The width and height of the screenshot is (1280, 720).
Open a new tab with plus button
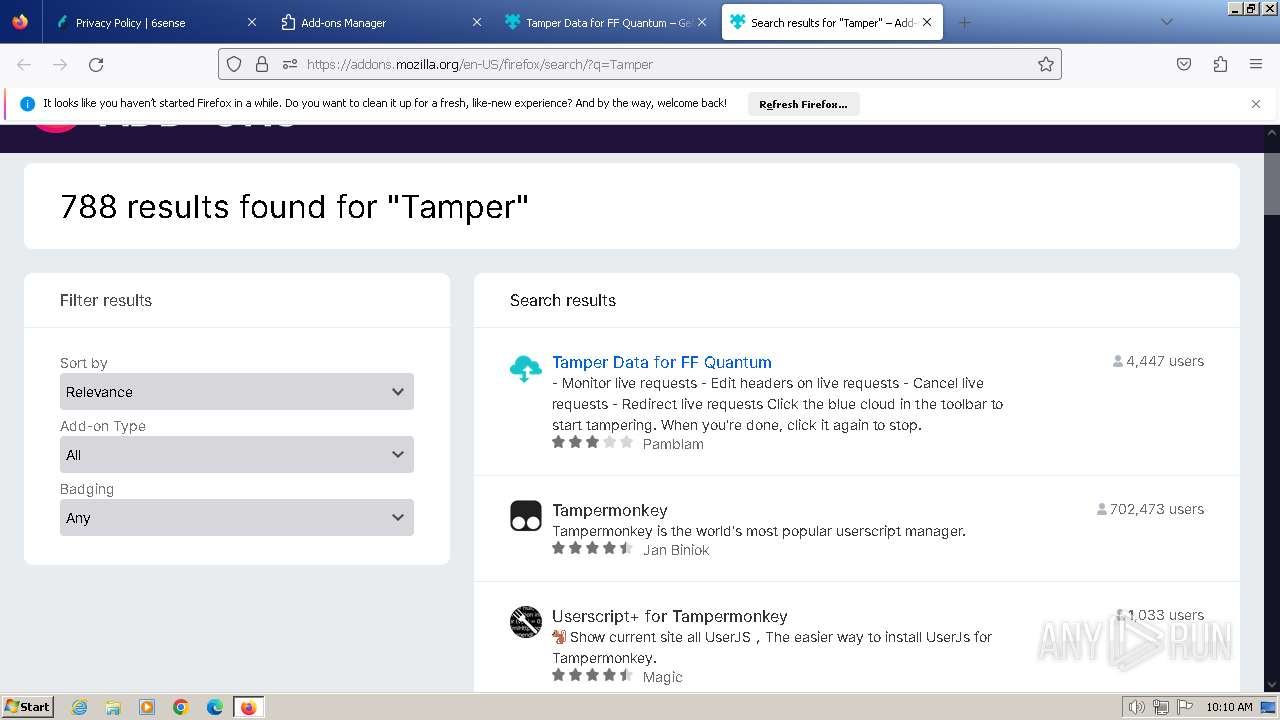click(964, 22)
